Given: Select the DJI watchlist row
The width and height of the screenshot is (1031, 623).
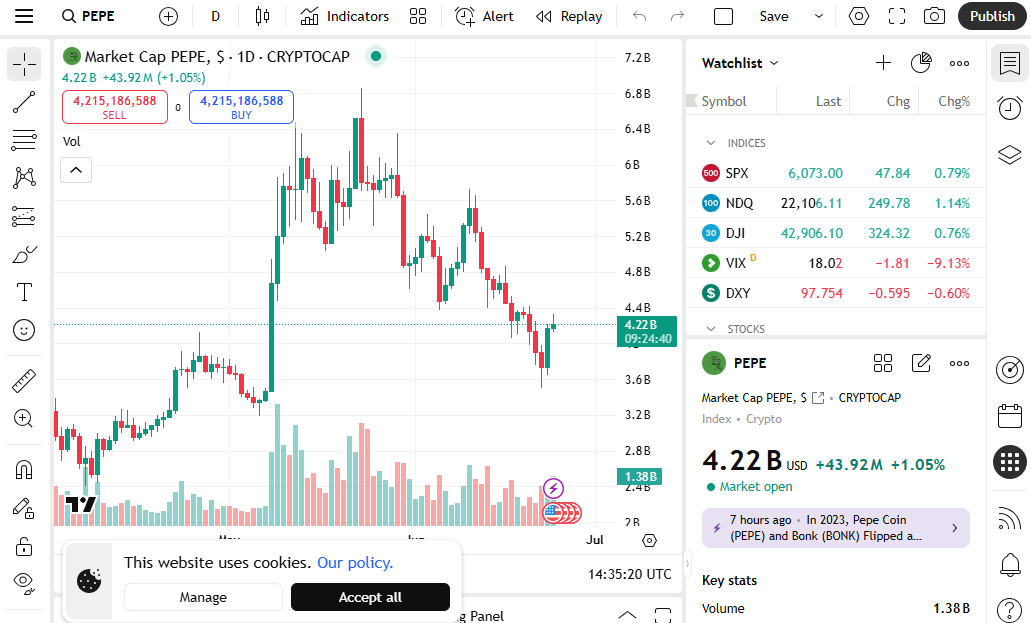Looking at the screenshot, I should point(836,233).
